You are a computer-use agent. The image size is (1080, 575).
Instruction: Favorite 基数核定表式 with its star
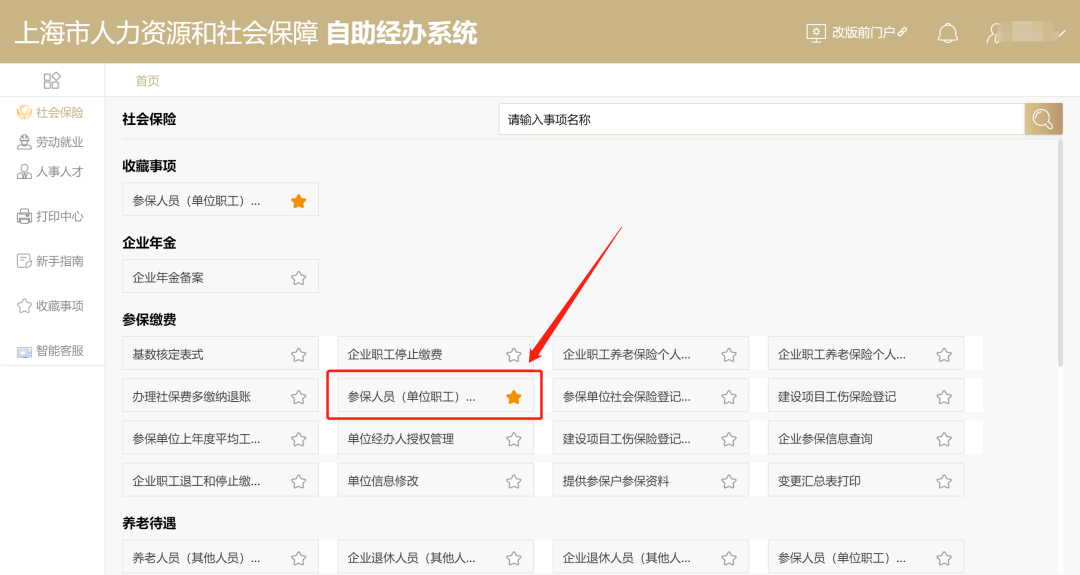pyautogui.click(x=298, y=355)
